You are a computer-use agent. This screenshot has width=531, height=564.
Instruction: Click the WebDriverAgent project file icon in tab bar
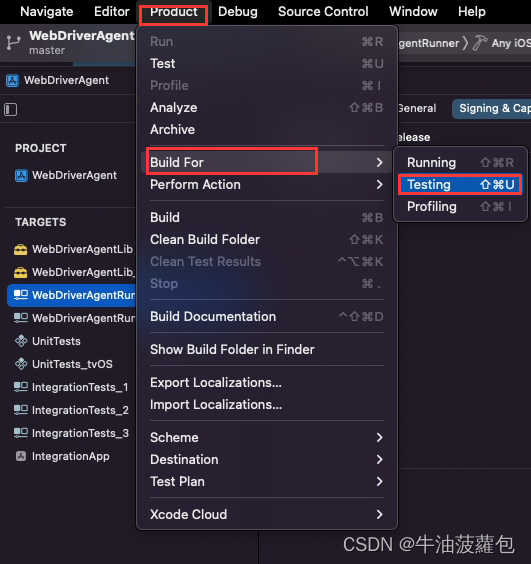pyautogui.click(x=12, y=80)
